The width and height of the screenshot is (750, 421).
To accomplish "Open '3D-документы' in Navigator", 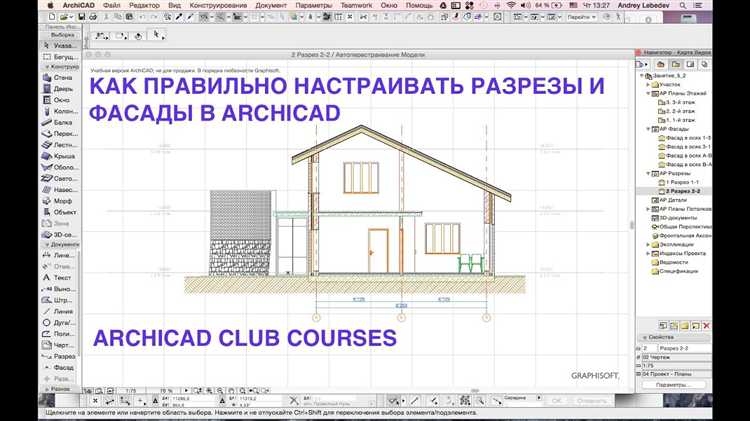I will point(675,218).
